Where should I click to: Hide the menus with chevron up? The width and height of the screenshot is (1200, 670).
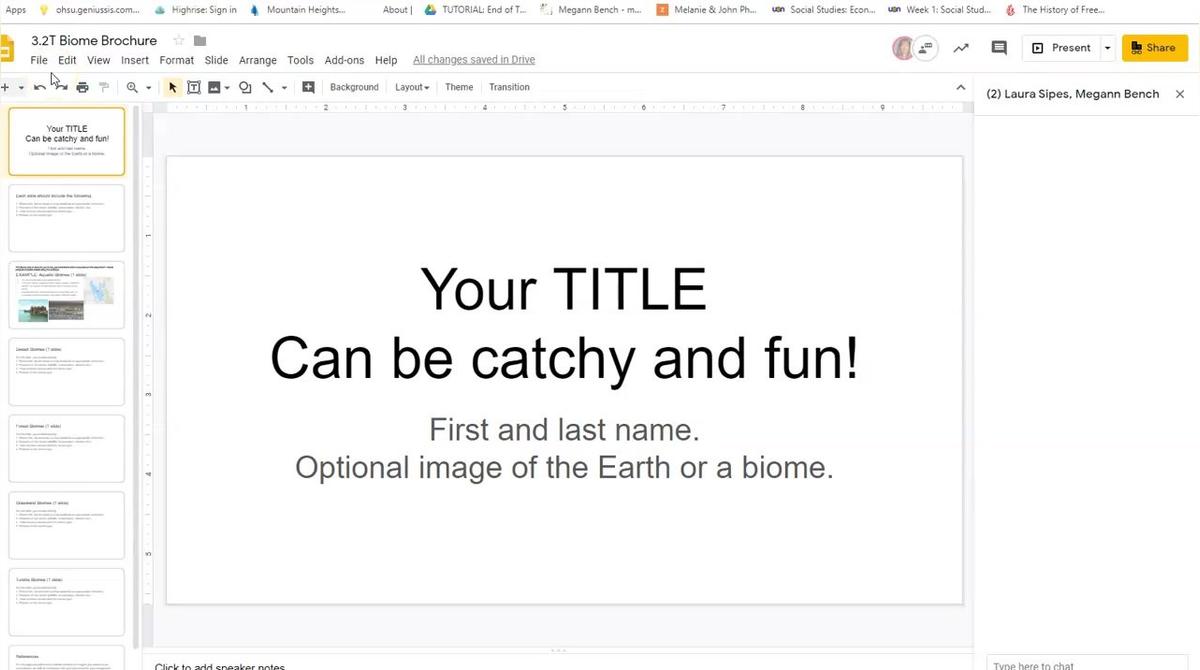962,87
